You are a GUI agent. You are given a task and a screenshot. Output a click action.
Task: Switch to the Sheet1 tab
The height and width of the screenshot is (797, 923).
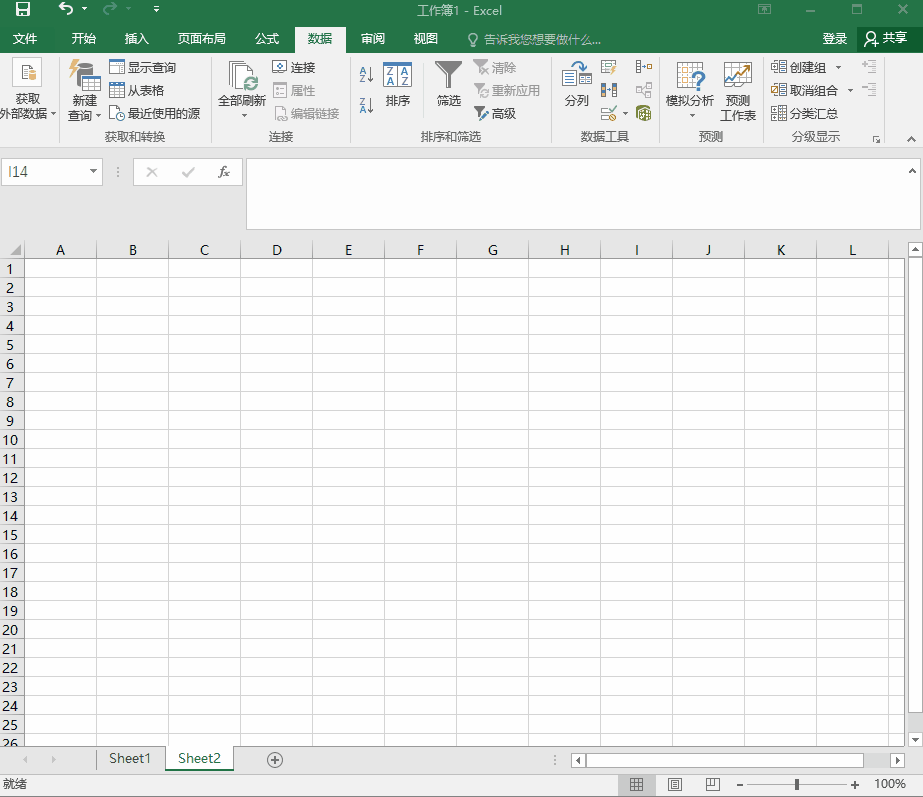130,758
